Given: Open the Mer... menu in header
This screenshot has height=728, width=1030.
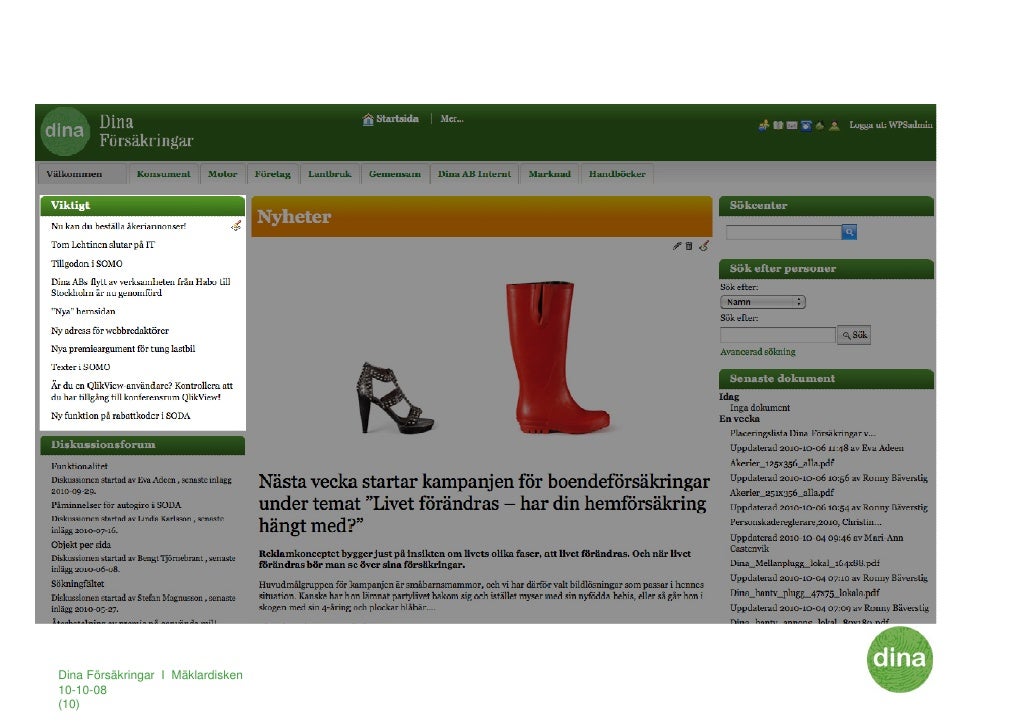Looking at the screenshot, I should [452, 119].
